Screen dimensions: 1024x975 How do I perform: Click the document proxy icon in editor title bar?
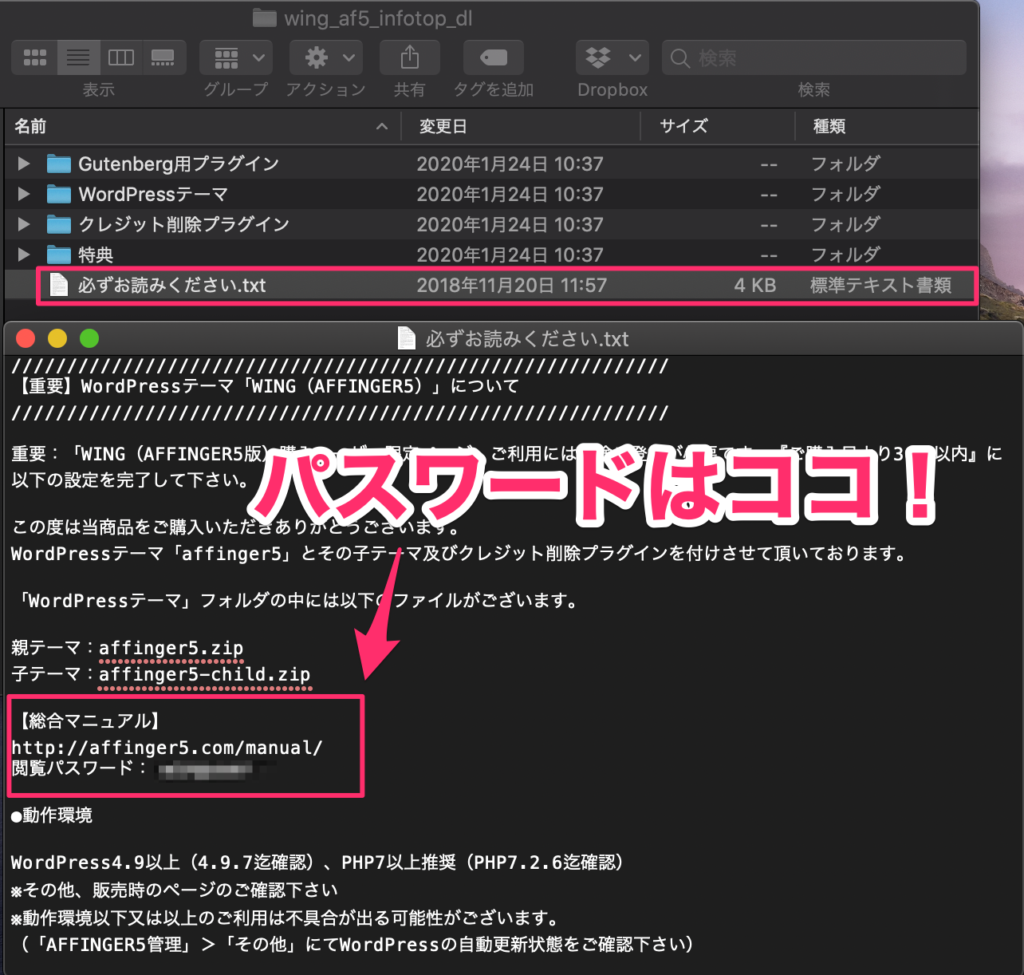(406, 338)
